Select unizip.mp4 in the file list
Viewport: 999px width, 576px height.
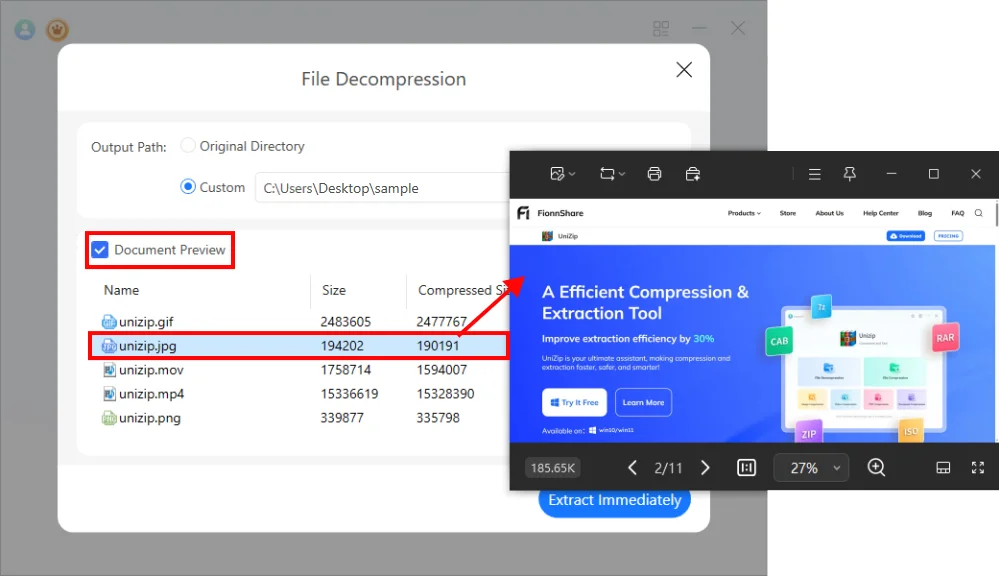tap(151, 394)
